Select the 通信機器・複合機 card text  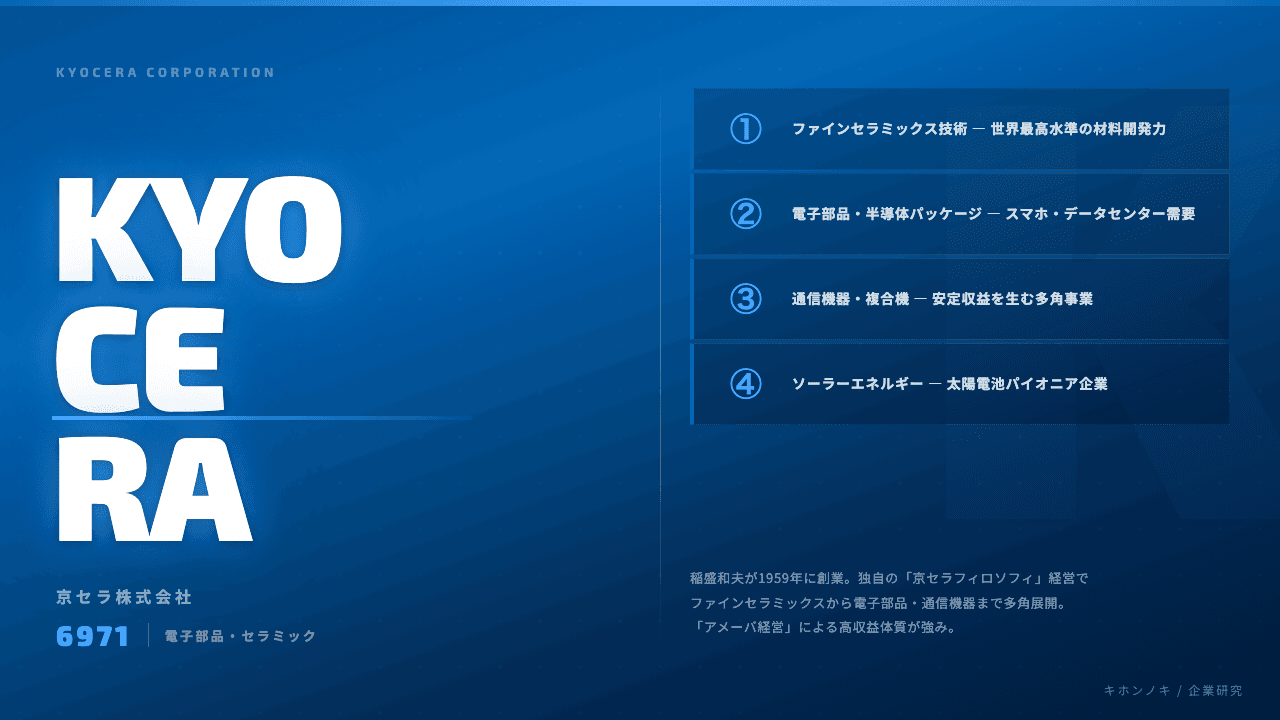[x=942, y=299]
